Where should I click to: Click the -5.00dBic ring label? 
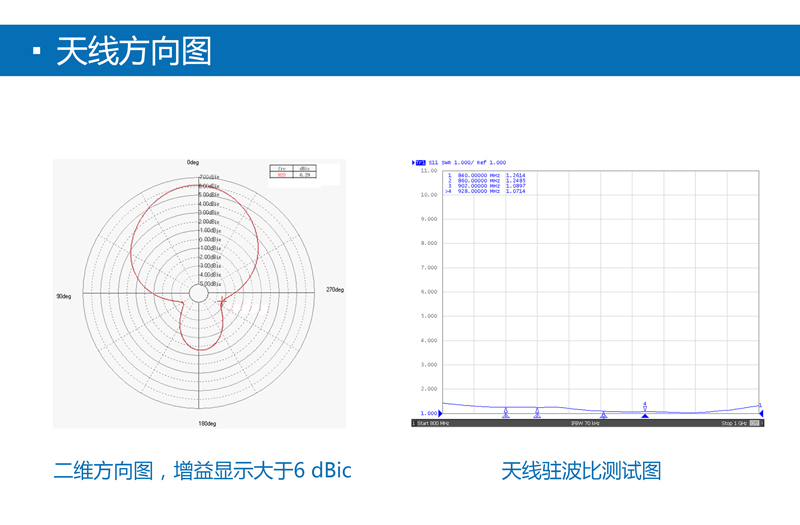pyautogui.click(x=210, y=284)
